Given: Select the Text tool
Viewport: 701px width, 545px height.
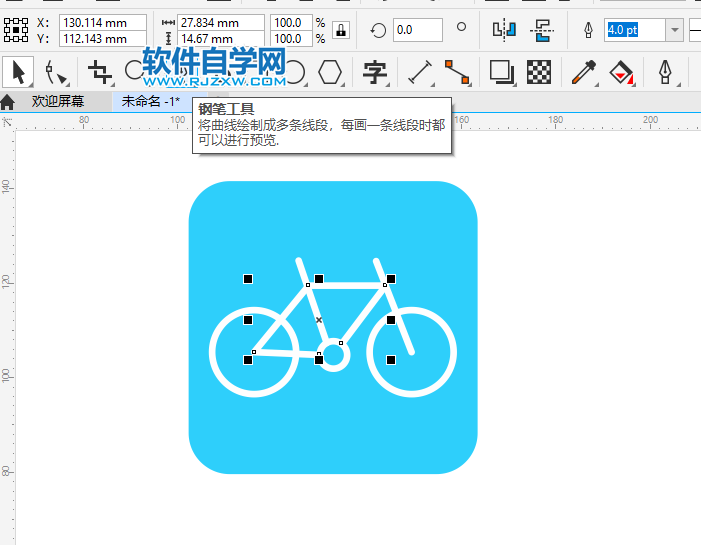Looking at the screenshot, I should click(375, 72).
